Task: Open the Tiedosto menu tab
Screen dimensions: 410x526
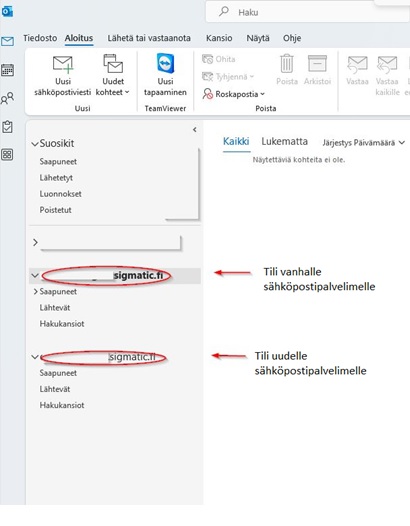Action: (40, 38)
